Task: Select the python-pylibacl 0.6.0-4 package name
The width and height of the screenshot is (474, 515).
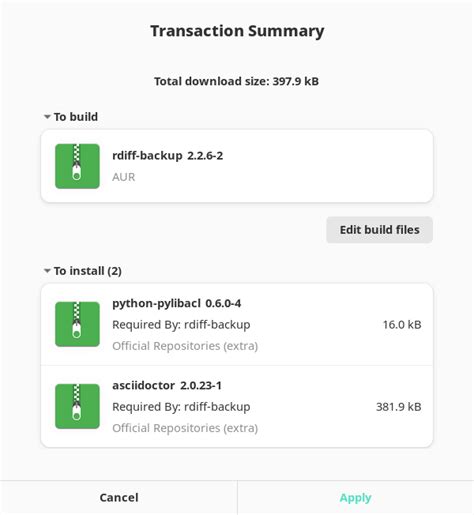Action: click(176, 303)
